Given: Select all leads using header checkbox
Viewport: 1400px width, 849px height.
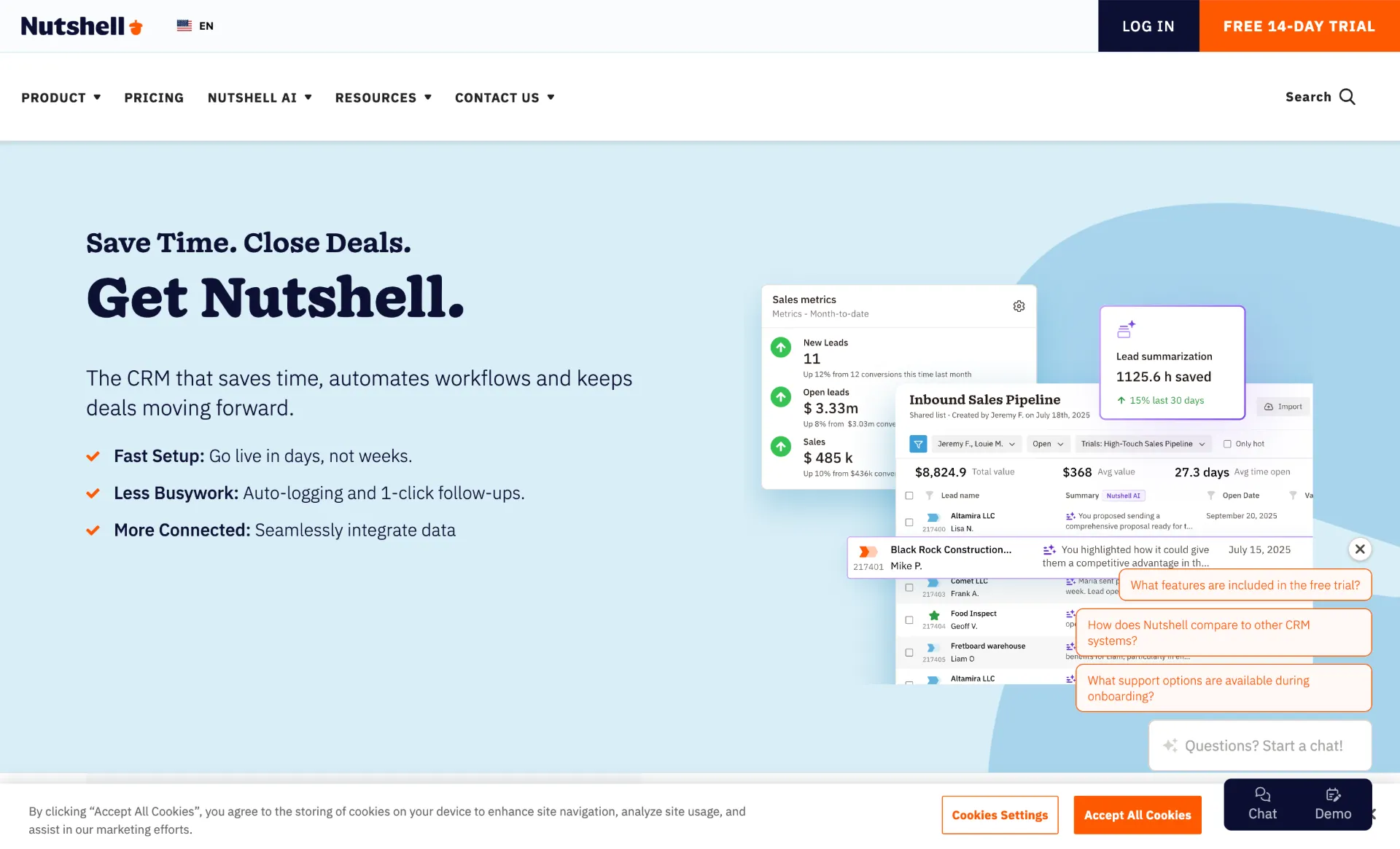Looking at the screenshot, I should [909, 495].
